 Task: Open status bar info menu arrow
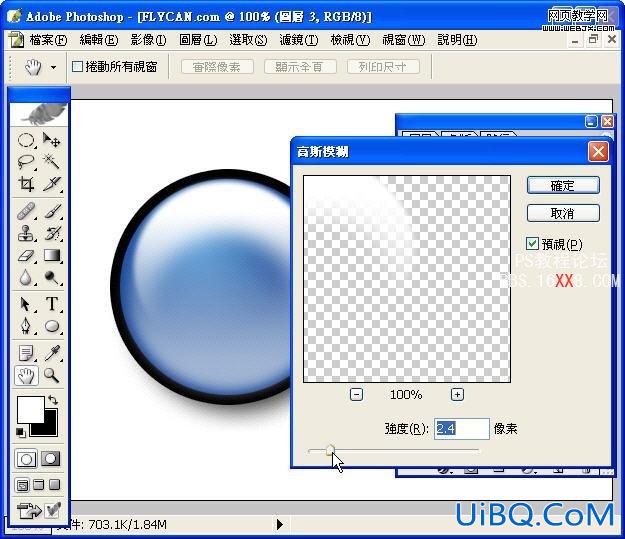(x=280, y=524)
